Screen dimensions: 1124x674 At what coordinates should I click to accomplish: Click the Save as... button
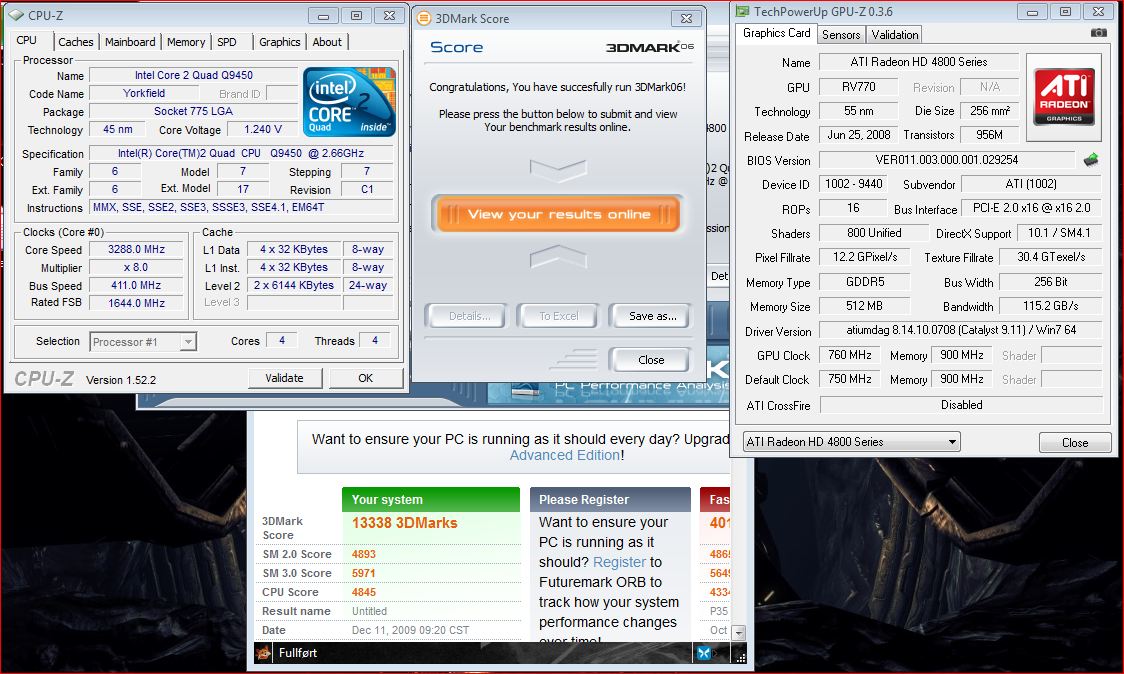click(x=652, y=315)
